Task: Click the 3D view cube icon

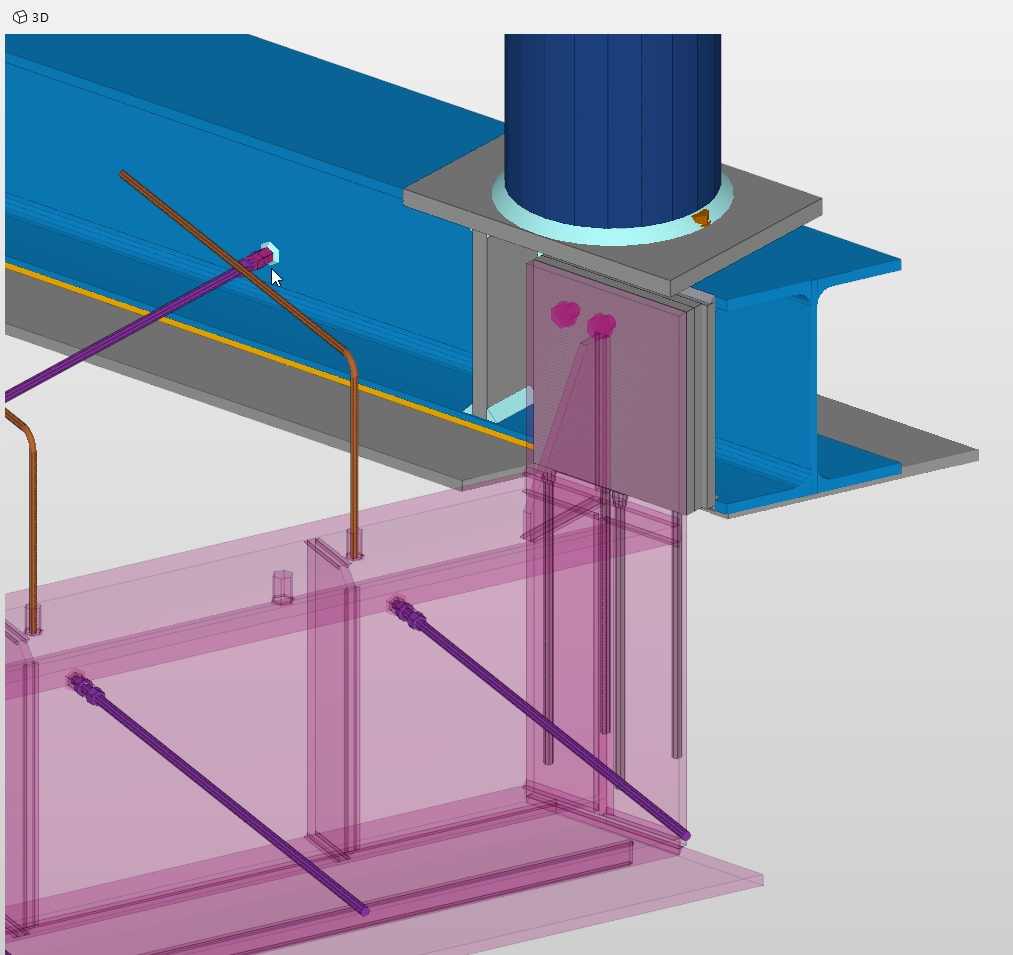Action: [x=19, y=17]
